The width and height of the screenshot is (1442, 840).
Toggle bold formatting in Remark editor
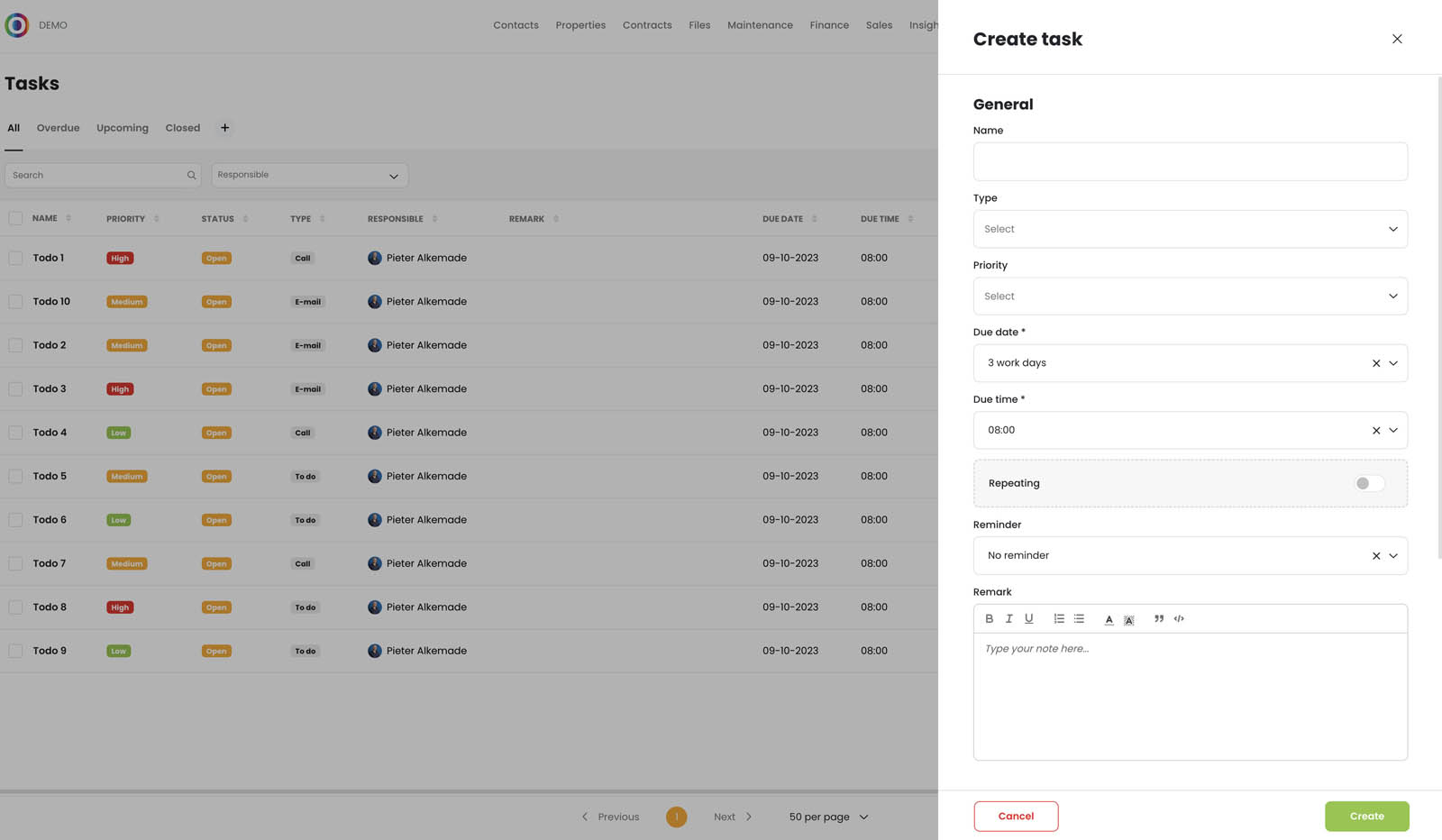pyautogui.click(x=989, y=618)
